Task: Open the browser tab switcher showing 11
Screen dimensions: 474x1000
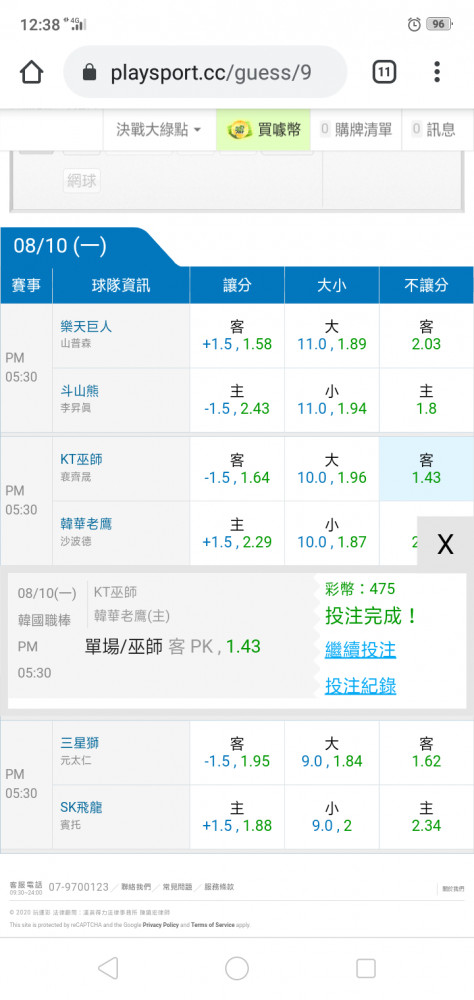Action: pyautogui.click(x=384, y=72)
